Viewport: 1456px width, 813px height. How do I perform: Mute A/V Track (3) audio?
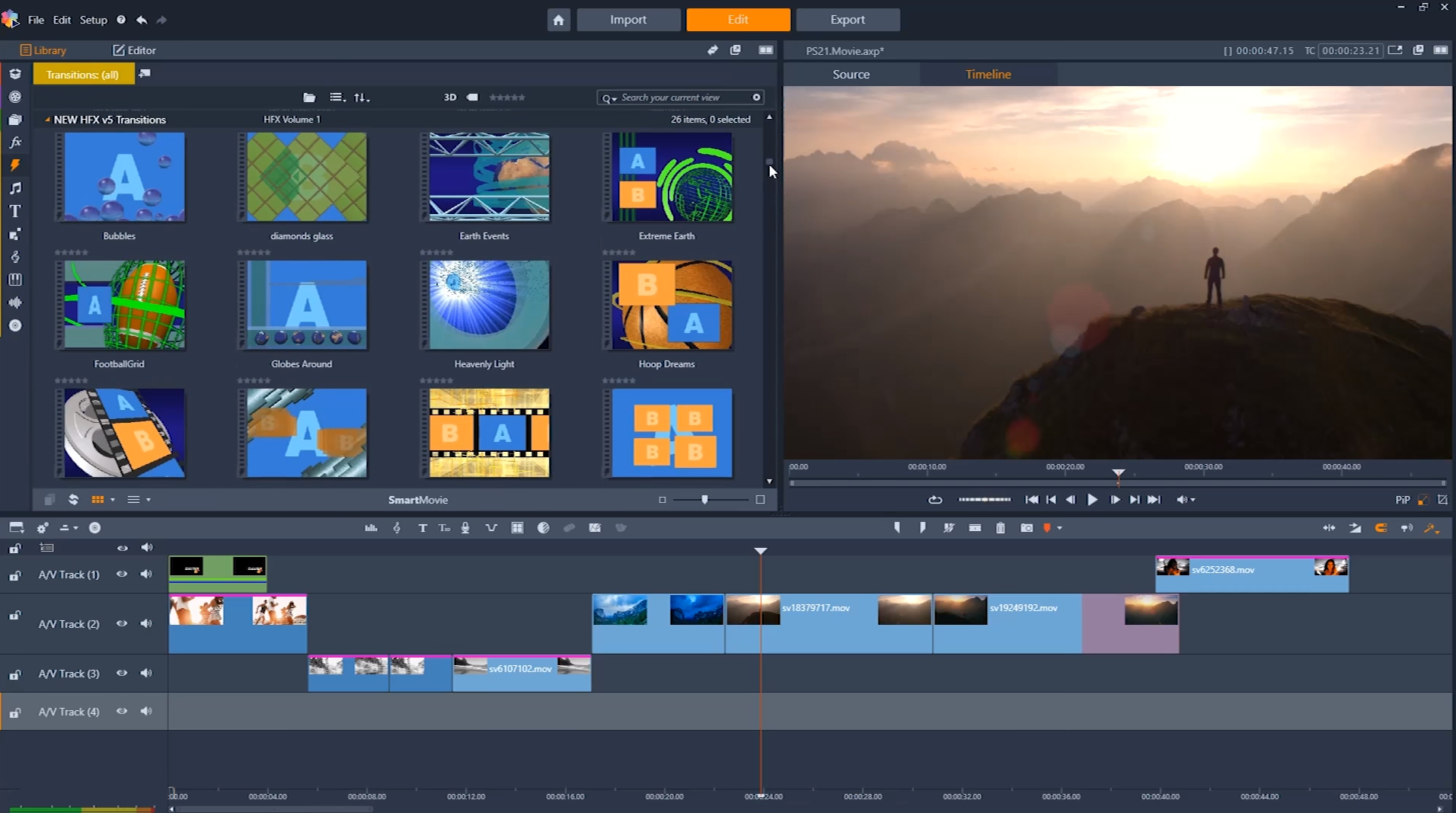tap(146, 674)
